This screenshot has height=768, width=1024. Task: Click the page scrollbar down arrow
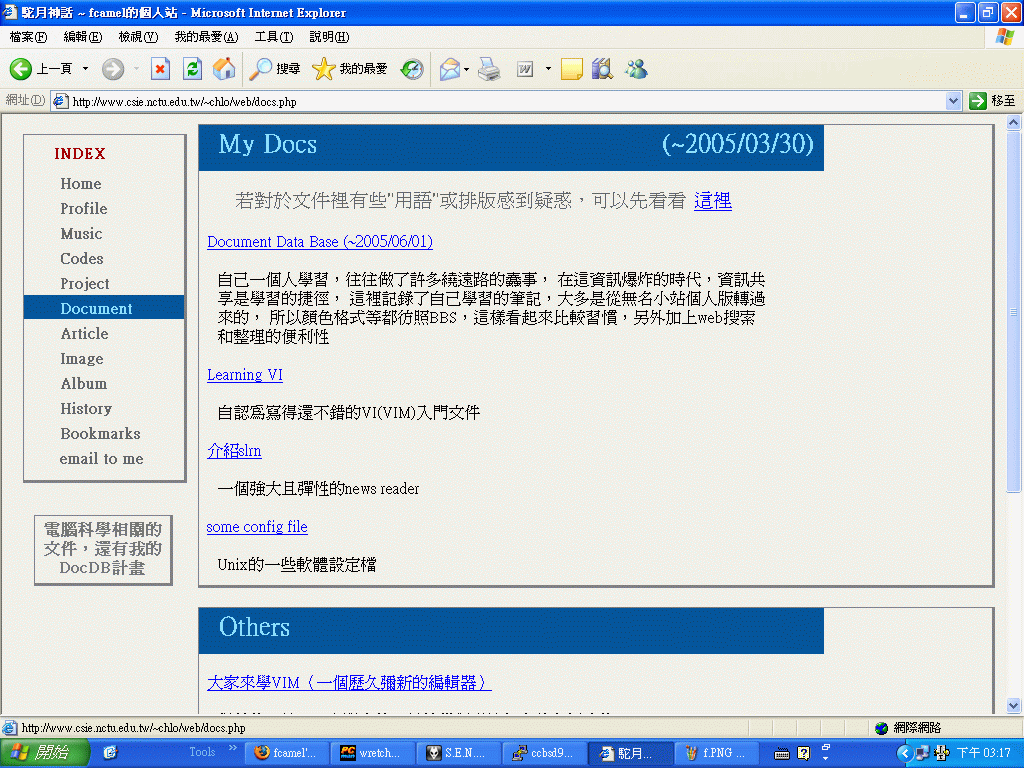pos(1013,705)
